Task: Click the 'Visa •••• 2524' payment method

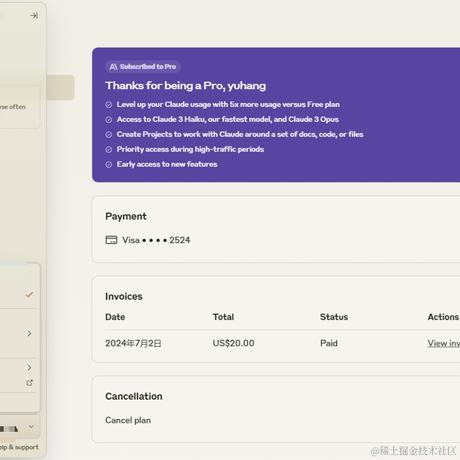Action: (148, 240)
